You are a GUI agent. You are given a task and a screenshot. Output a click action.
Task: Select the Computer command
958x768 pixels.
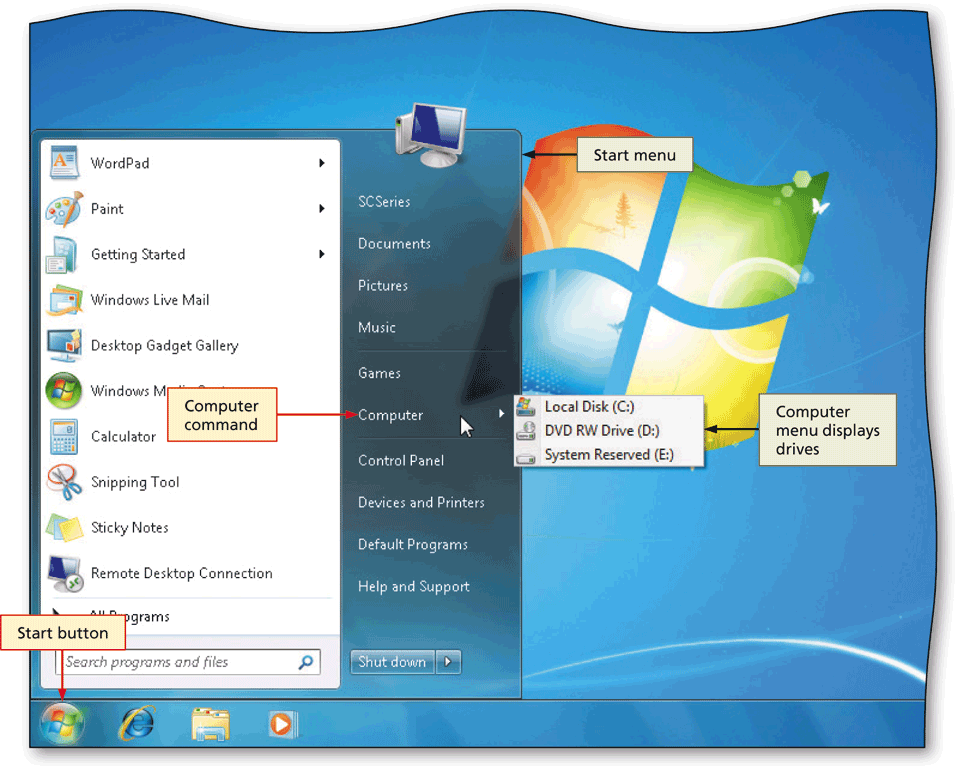coord(390,415)
